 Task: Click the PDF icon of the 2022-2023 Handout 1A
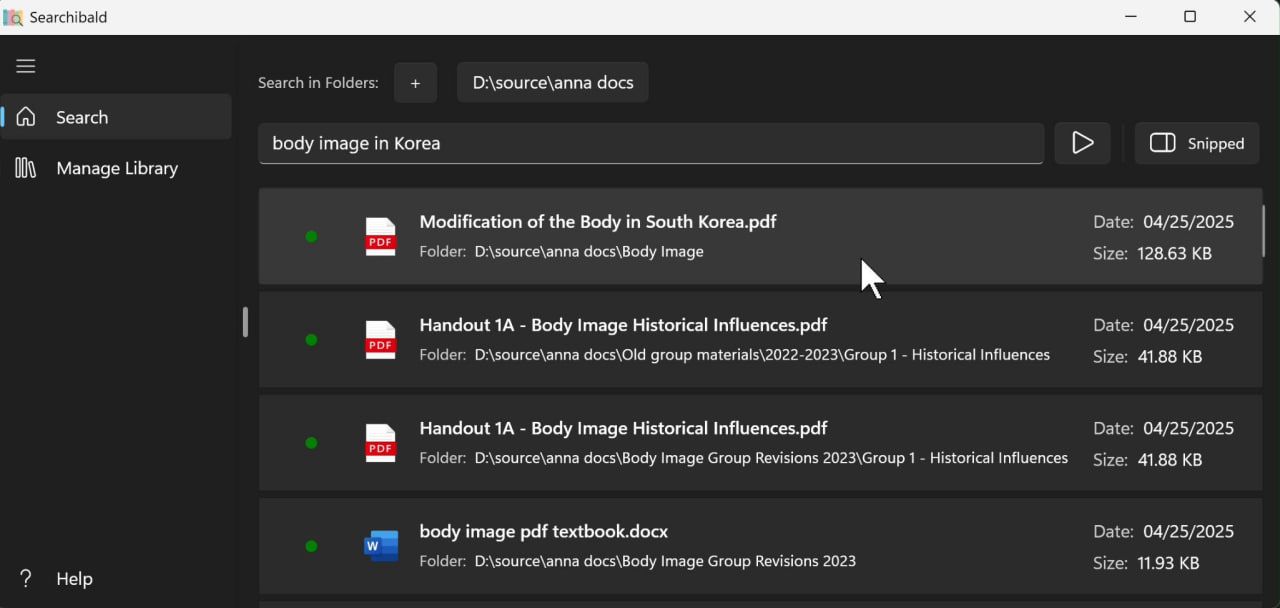(x=380, y=340)
